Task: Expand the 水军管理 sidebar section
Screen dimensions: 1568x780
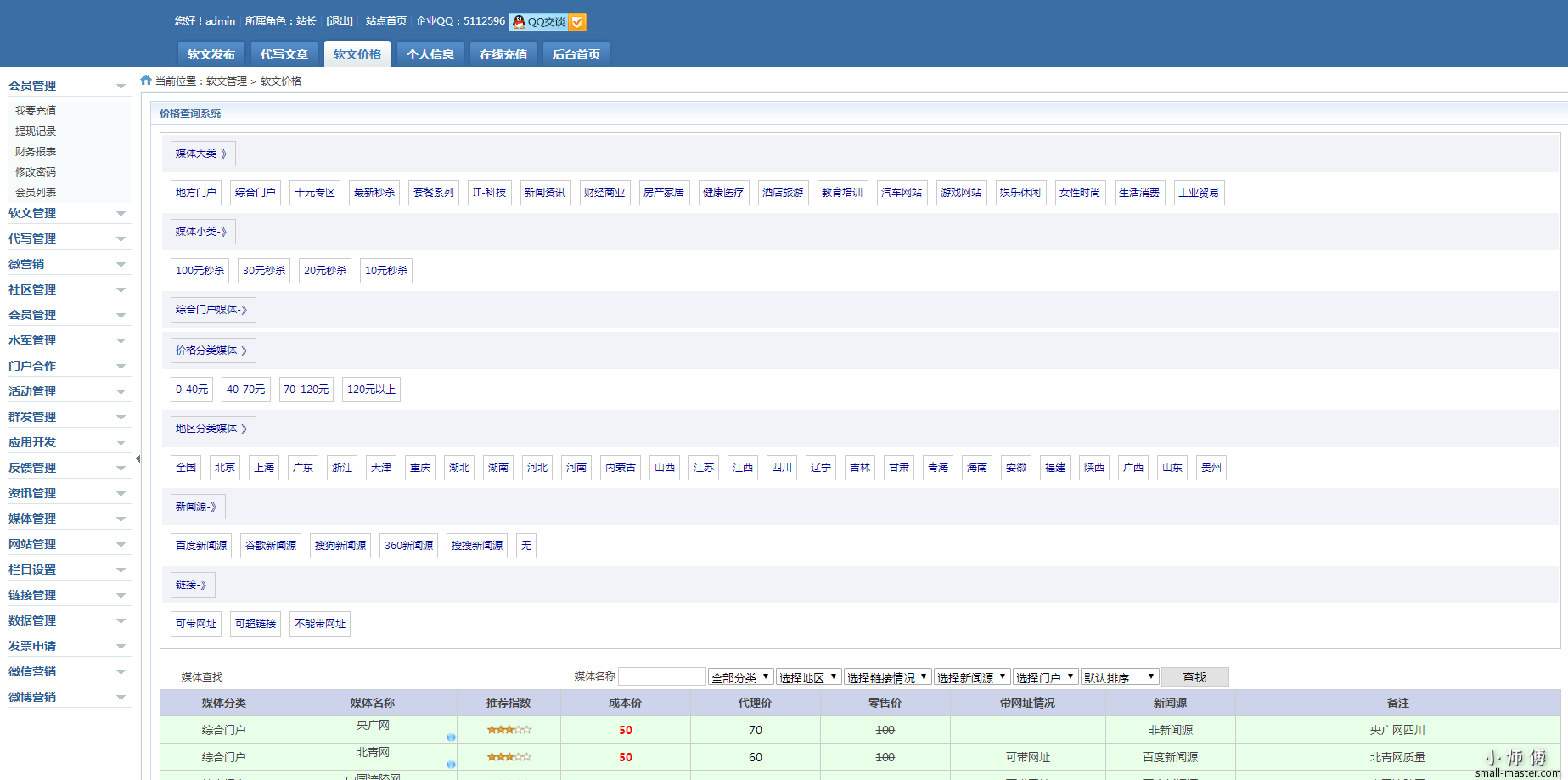Action: pos(68,340)
